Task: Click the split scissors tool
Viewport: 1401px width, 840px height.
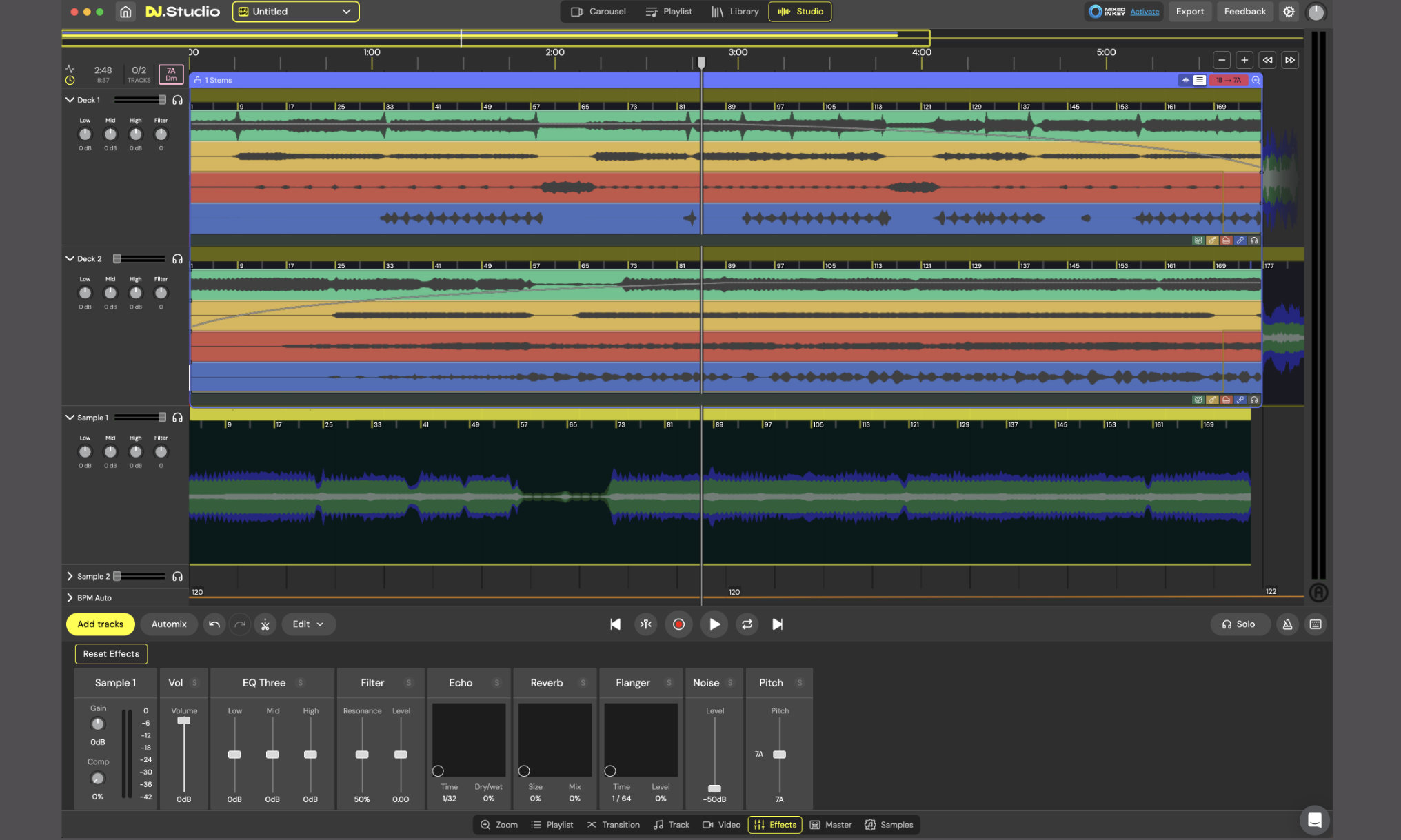Action: point(265,624)
